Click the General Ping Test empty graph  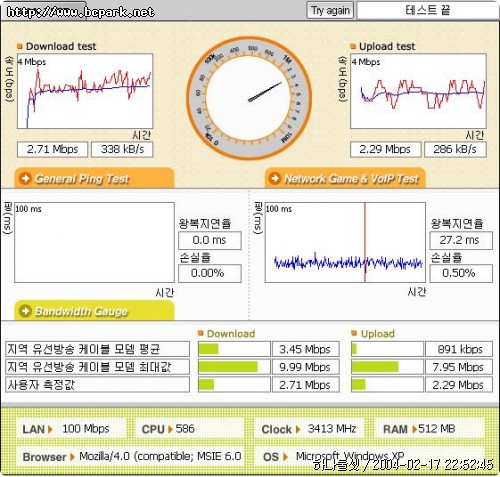pyautogui.click(x=94, y=242)
